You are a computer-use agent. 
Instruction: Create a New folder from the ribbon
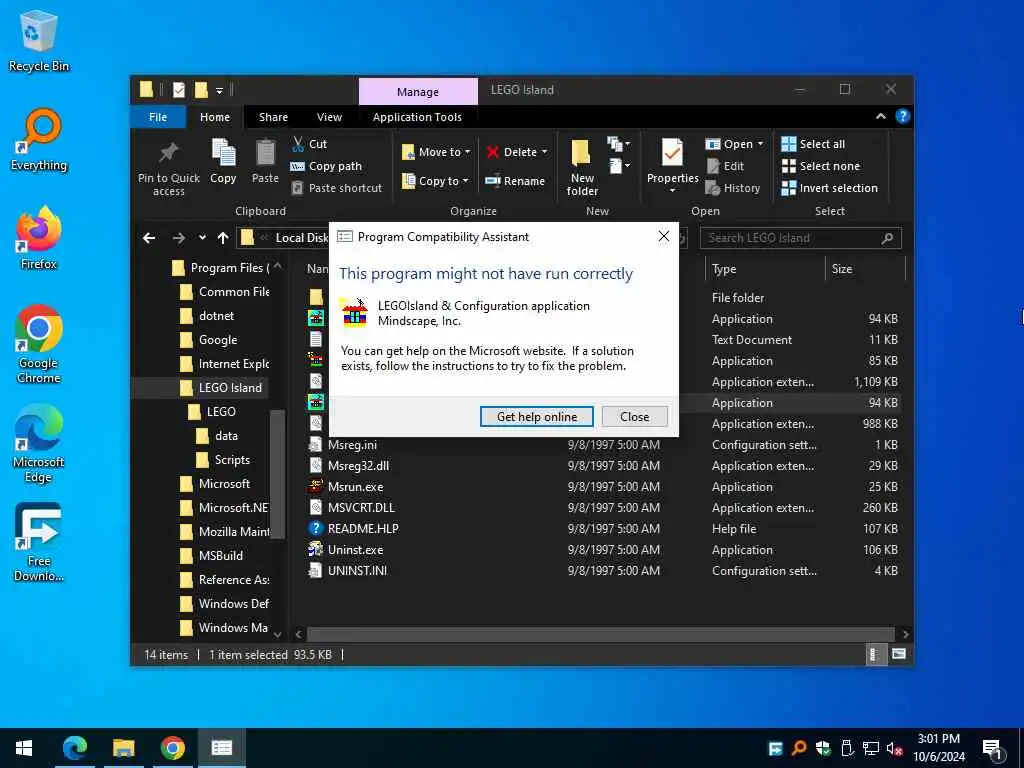582,167
